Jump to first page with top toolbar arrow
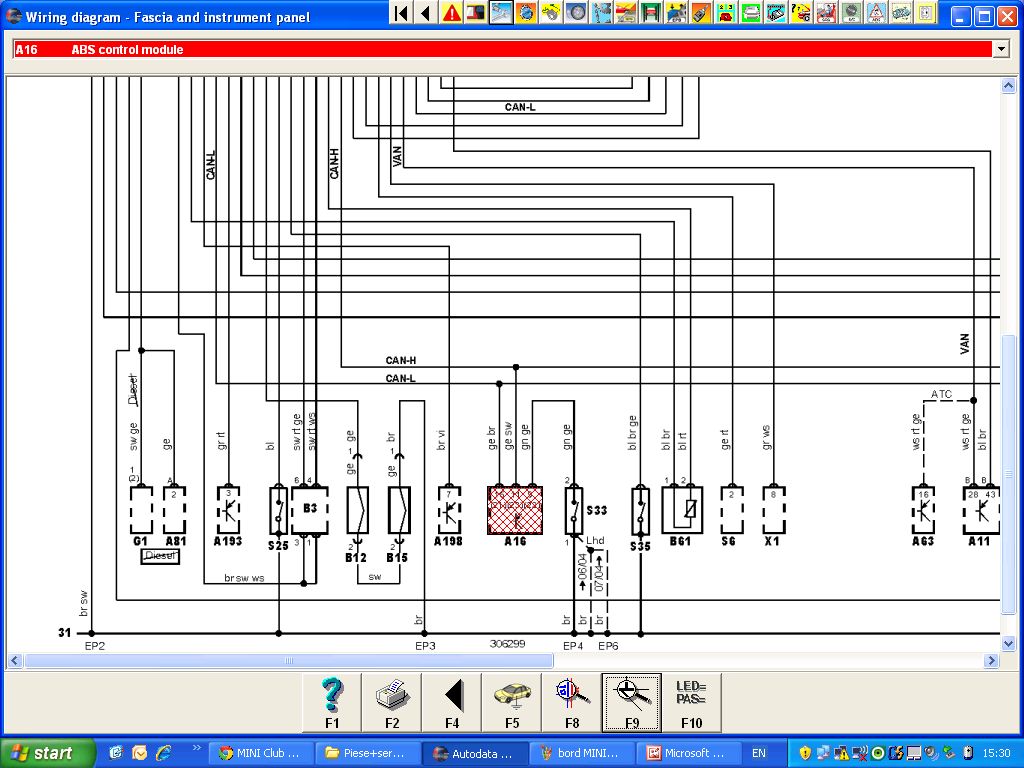 [401, 13]
